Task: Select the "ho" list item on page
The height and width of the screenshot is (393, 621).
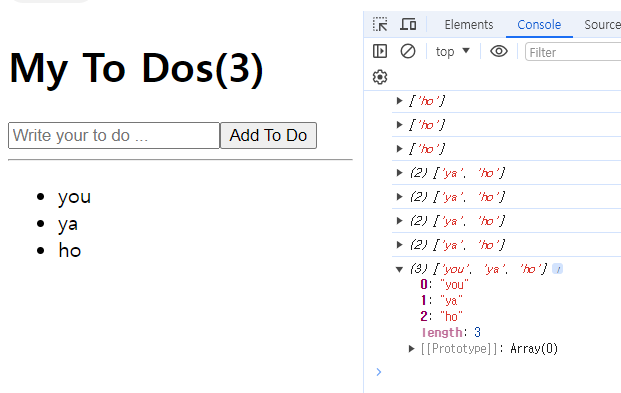Action: [x=70, y=250]
